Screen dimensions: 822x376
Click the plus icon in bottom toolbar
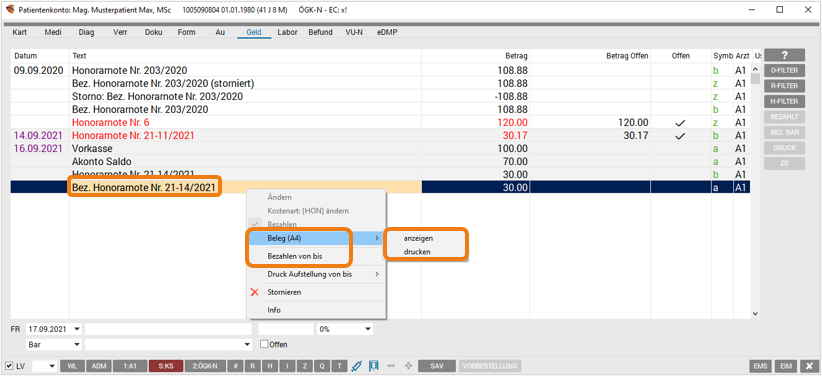point(409,366)
